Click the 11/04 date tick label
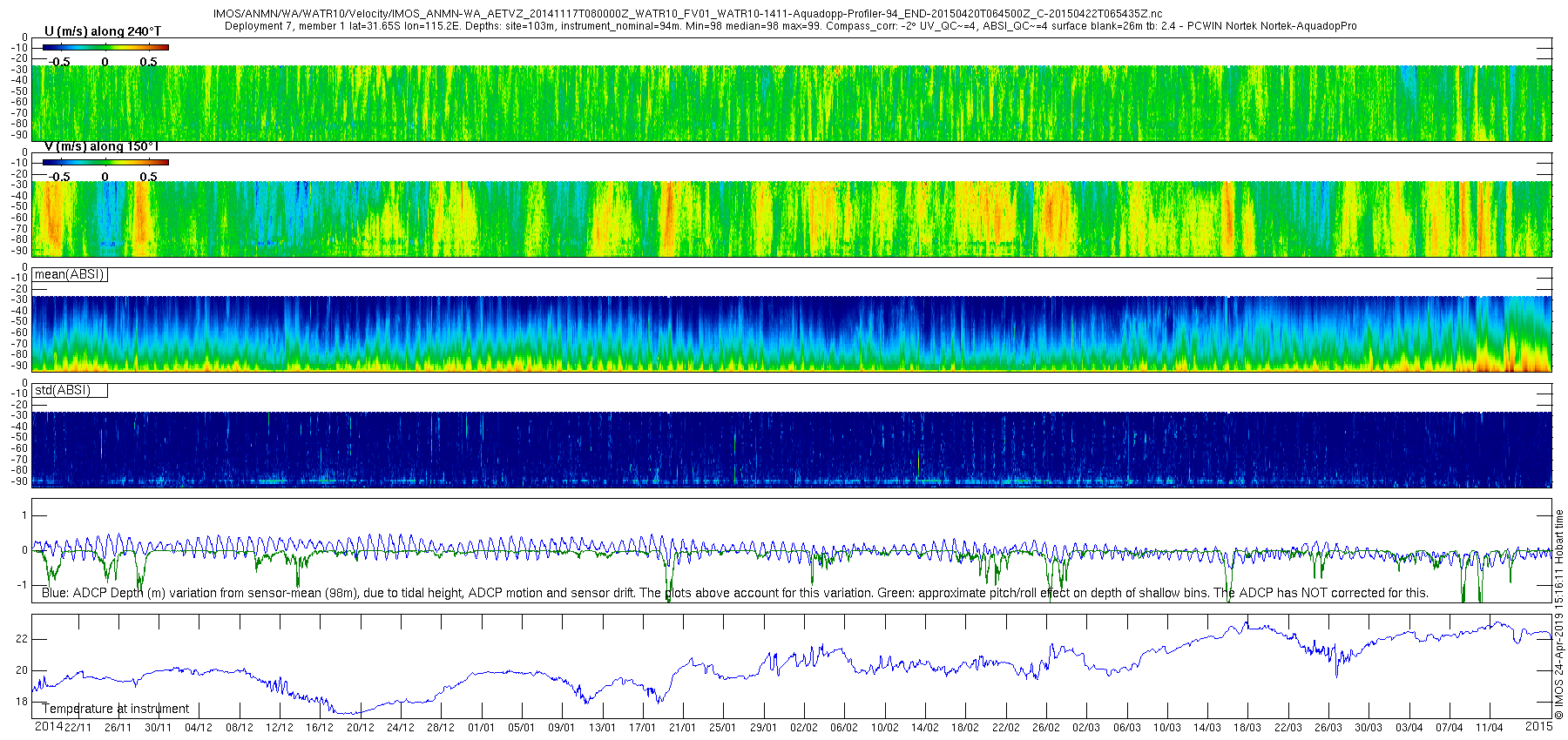1568x740 pixels. 1490,728
